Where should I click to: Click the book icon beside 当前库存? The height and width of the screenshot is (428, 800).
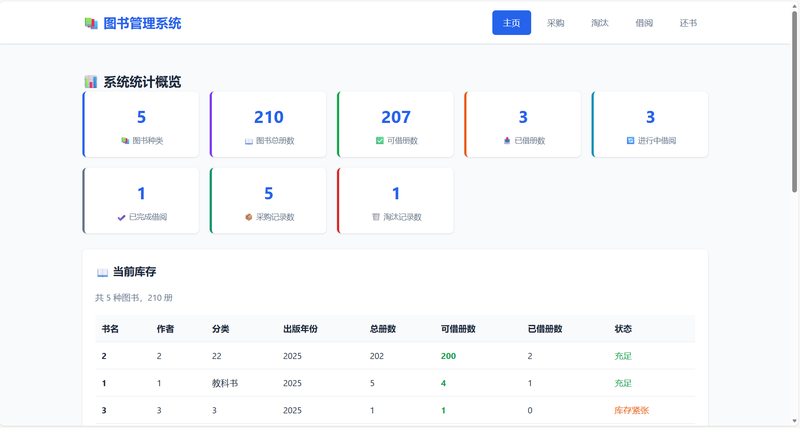click(x=102, y=272)
